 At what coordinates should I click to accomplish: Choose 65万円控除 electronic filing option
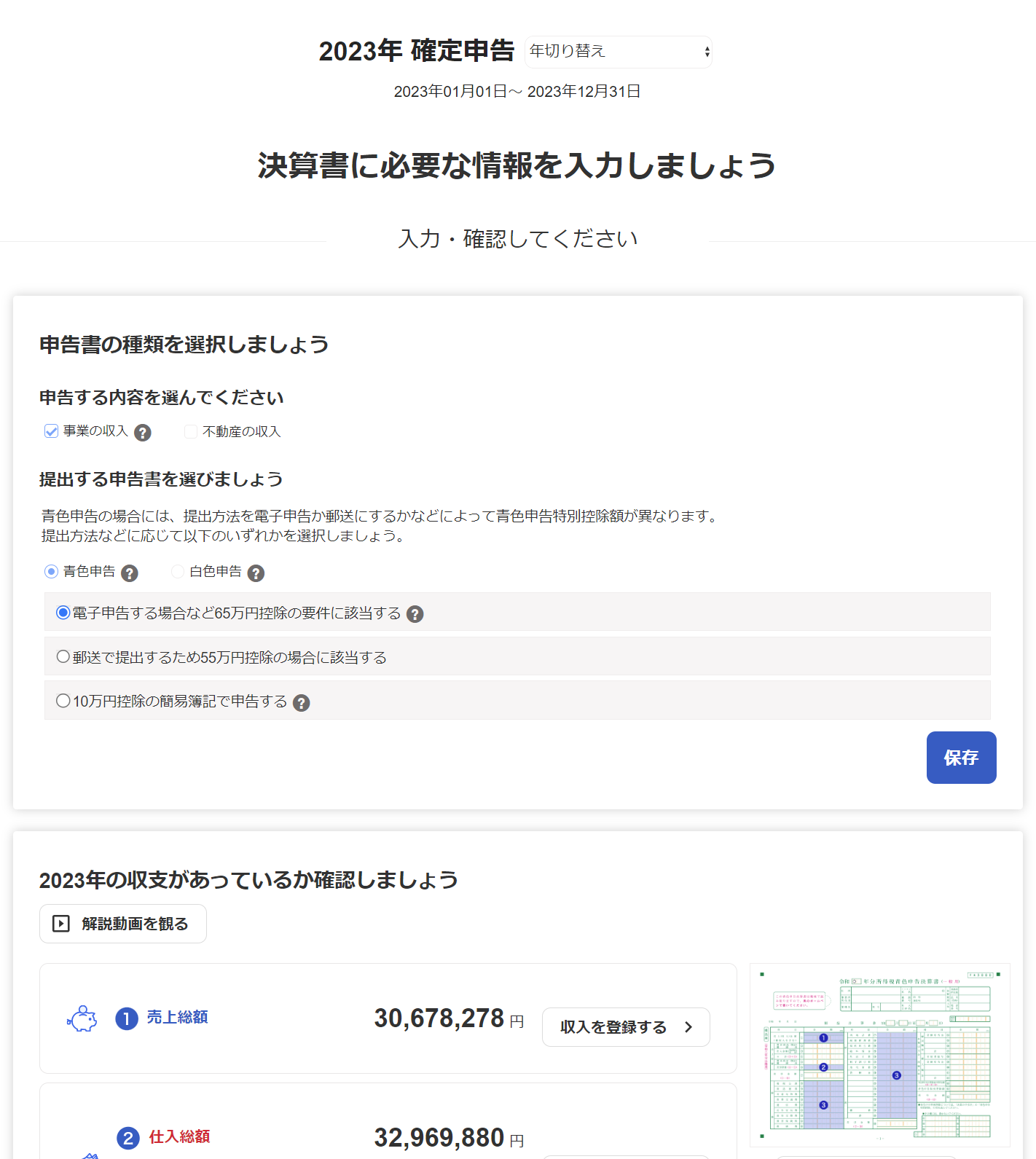[63, 613]
